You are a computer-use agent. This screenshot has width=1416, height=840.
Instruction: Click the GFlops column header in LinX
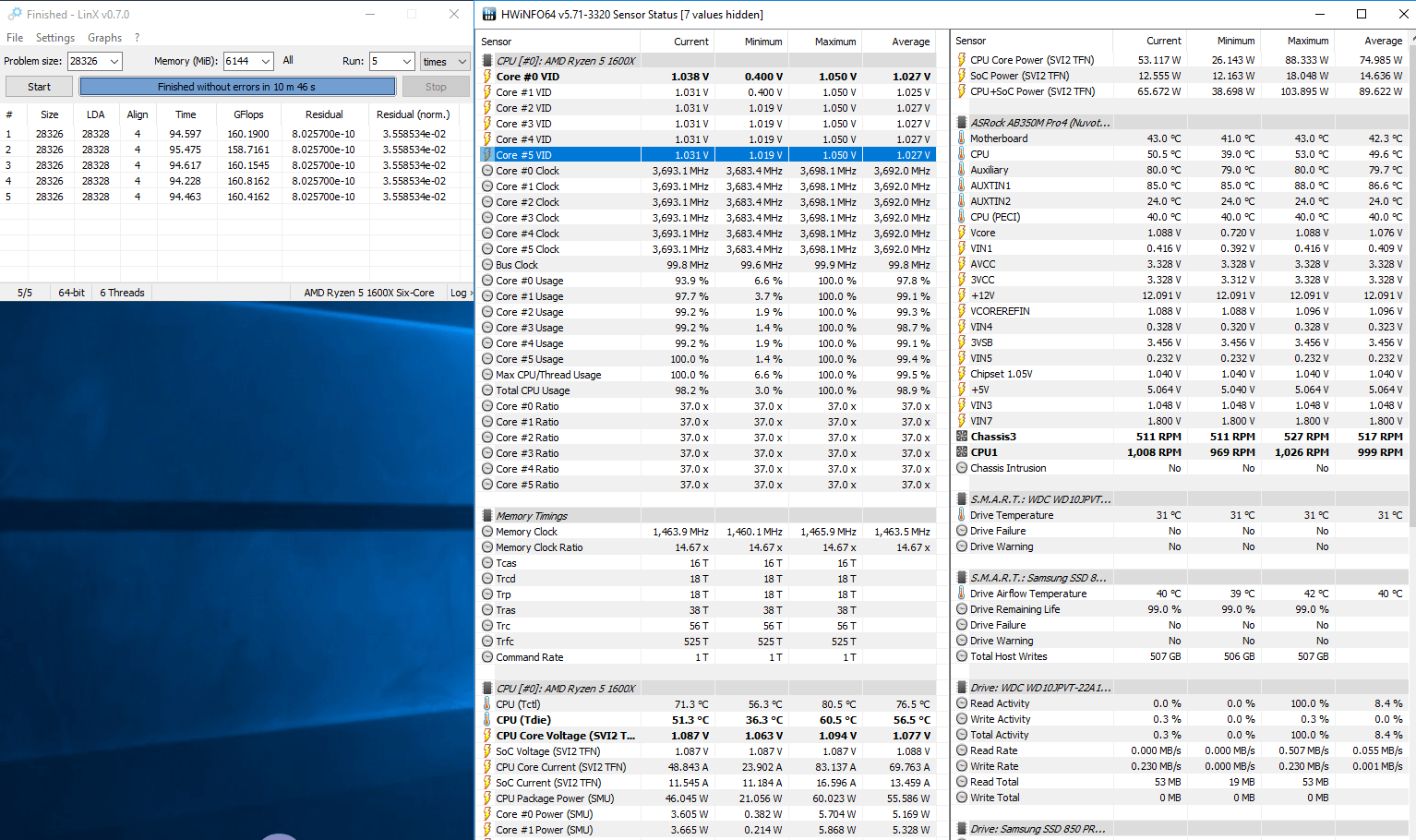248,114
